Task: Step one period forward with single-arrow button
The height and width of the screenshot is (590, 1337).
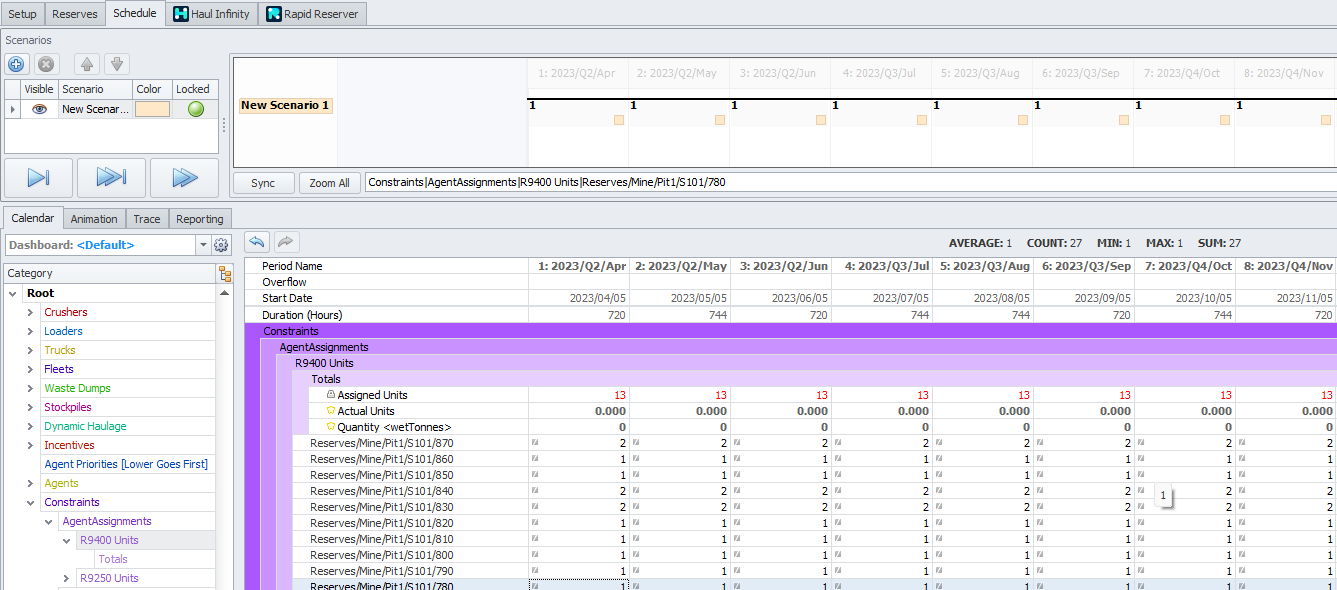Action: click(x=38, y=178)
